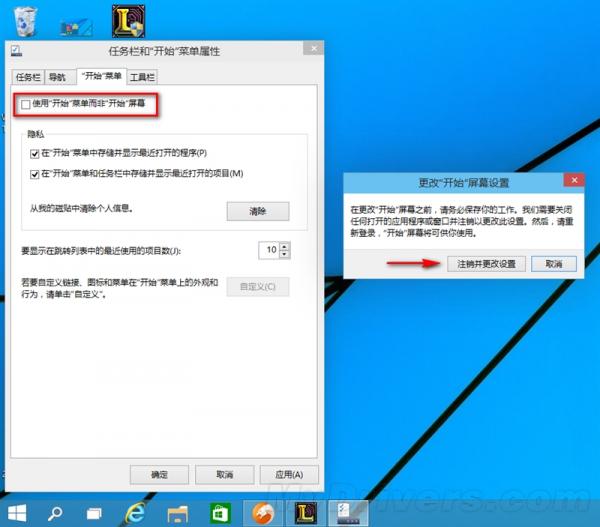Uncheck 存储并显示最近打开的程序(P) option
600x527 pixels.
pos(35,153)
